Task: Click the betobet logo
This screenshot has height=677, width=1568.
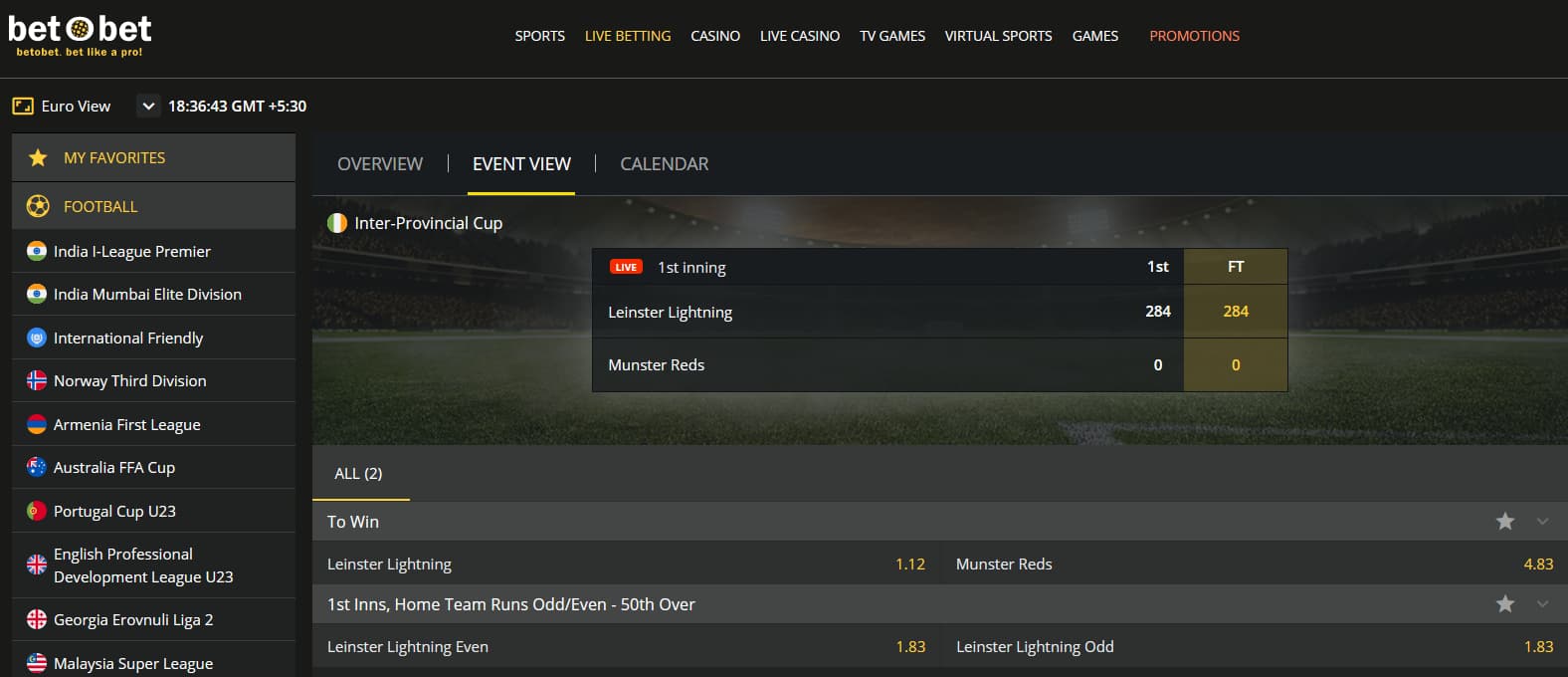Action: point(80,36)
